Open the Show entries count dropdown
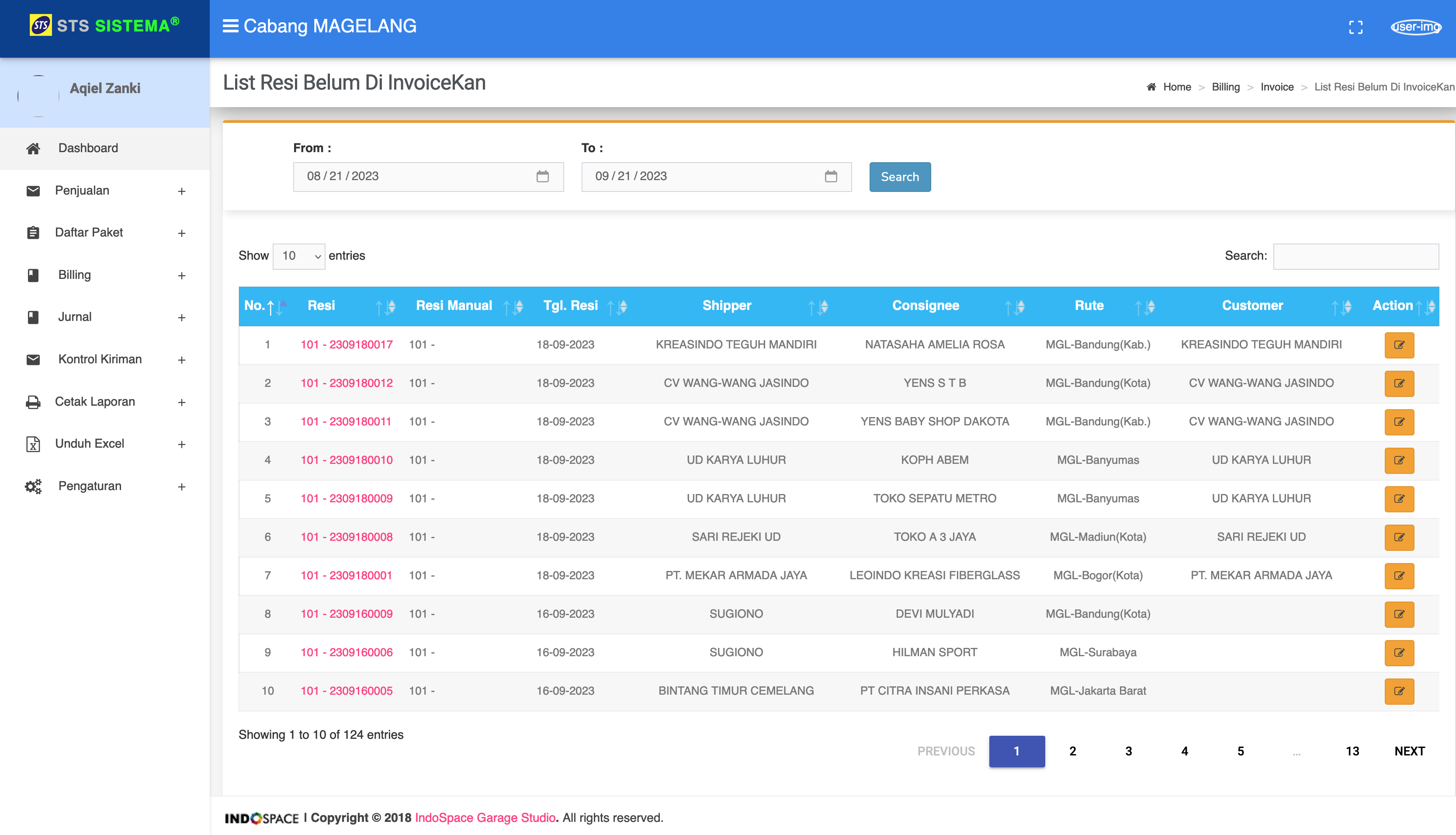 coord(299,256)
